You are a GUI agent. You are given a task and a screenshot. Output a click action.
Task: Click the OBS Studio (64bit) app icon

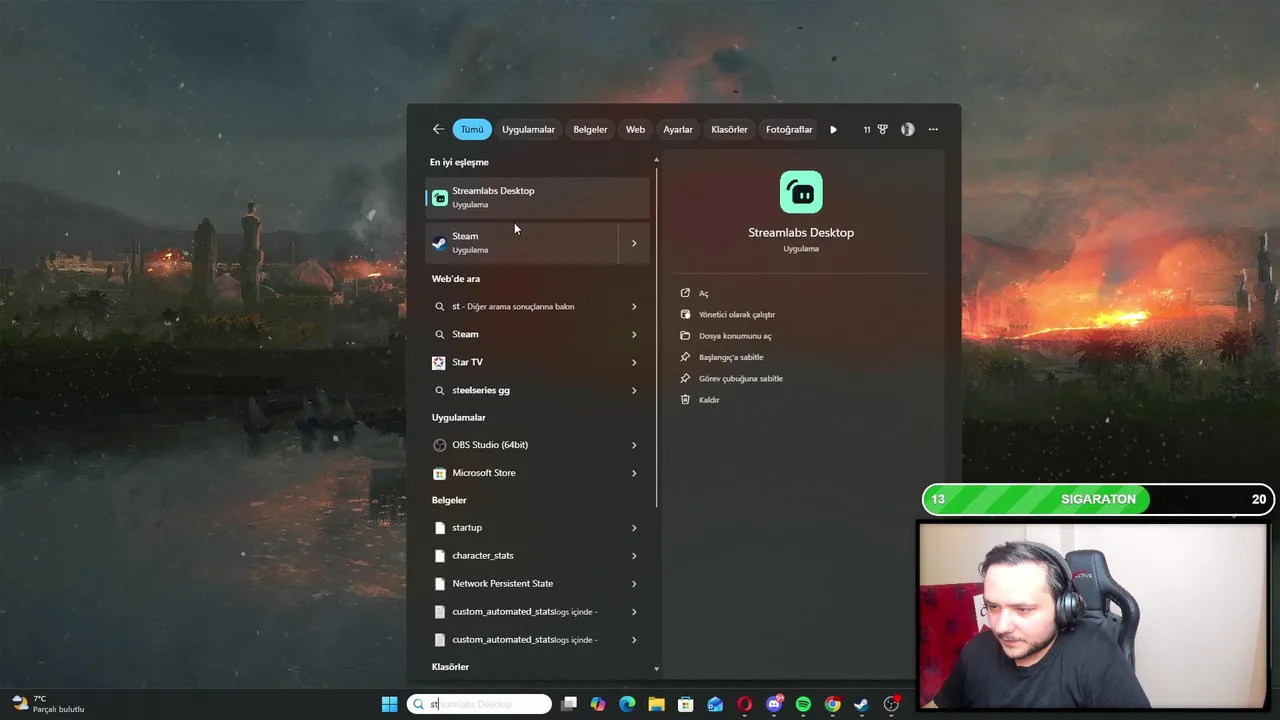[440, 445]
